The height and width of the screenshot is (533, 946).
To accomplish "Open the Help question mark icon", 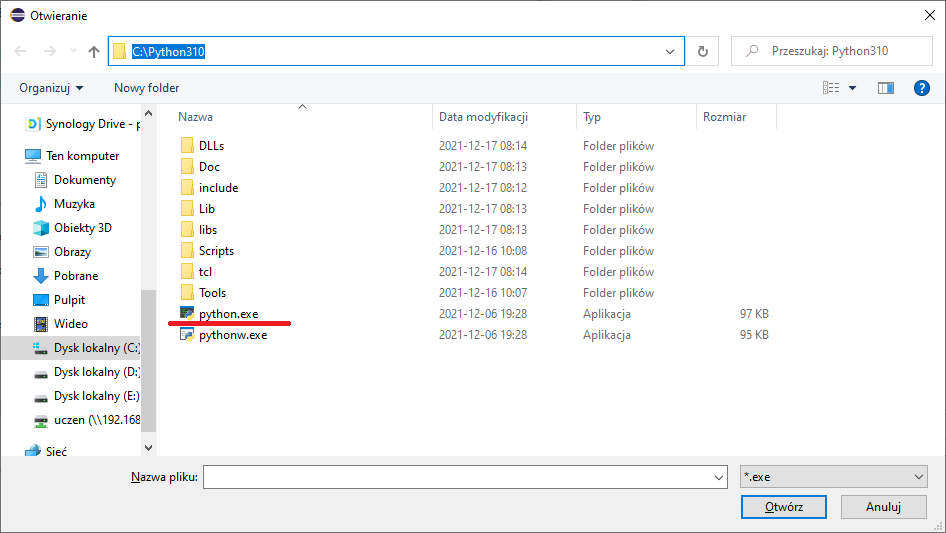I will [922, 88].
